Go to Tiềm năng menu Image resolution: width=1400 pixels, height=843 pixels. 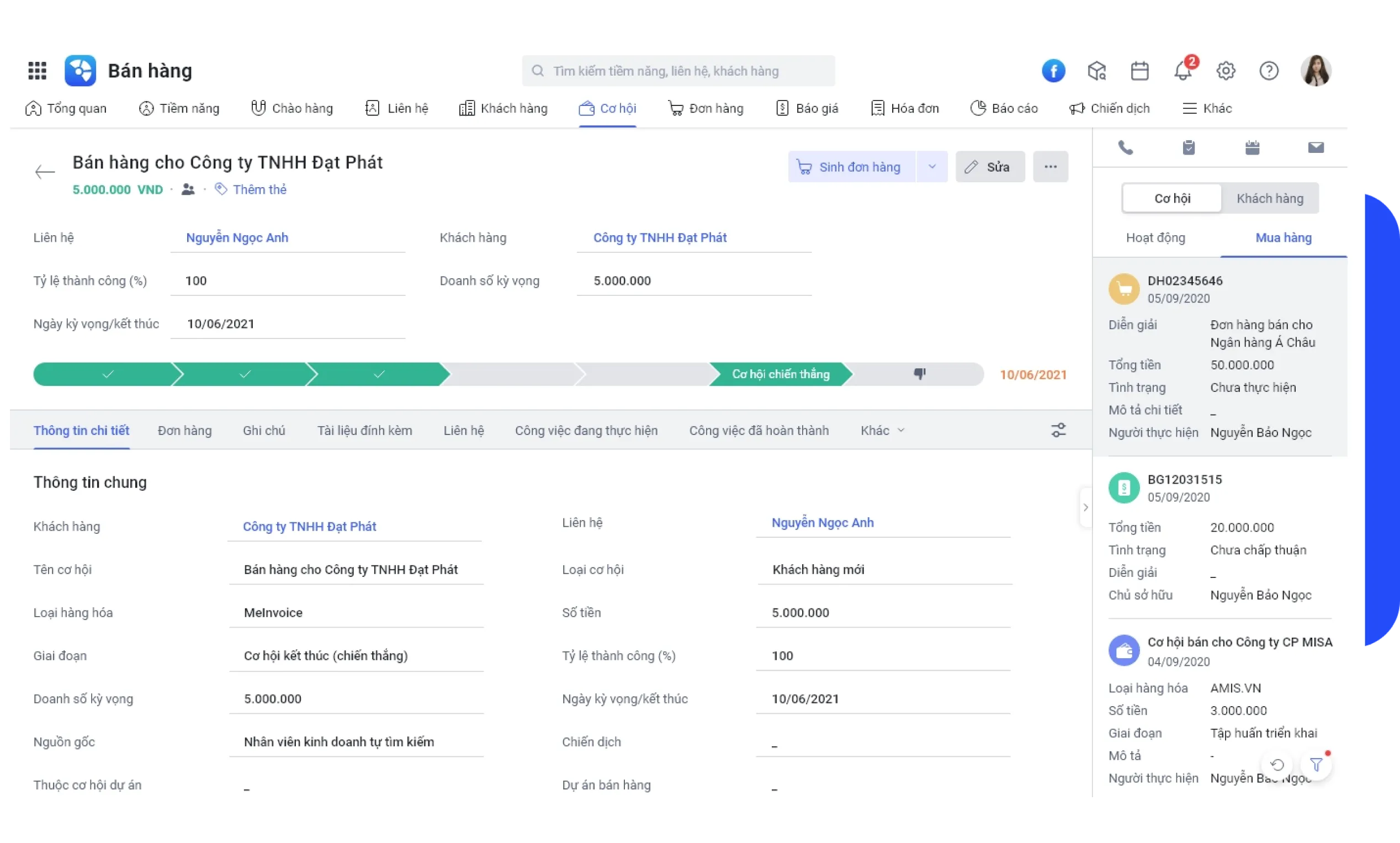coord(179,109)
